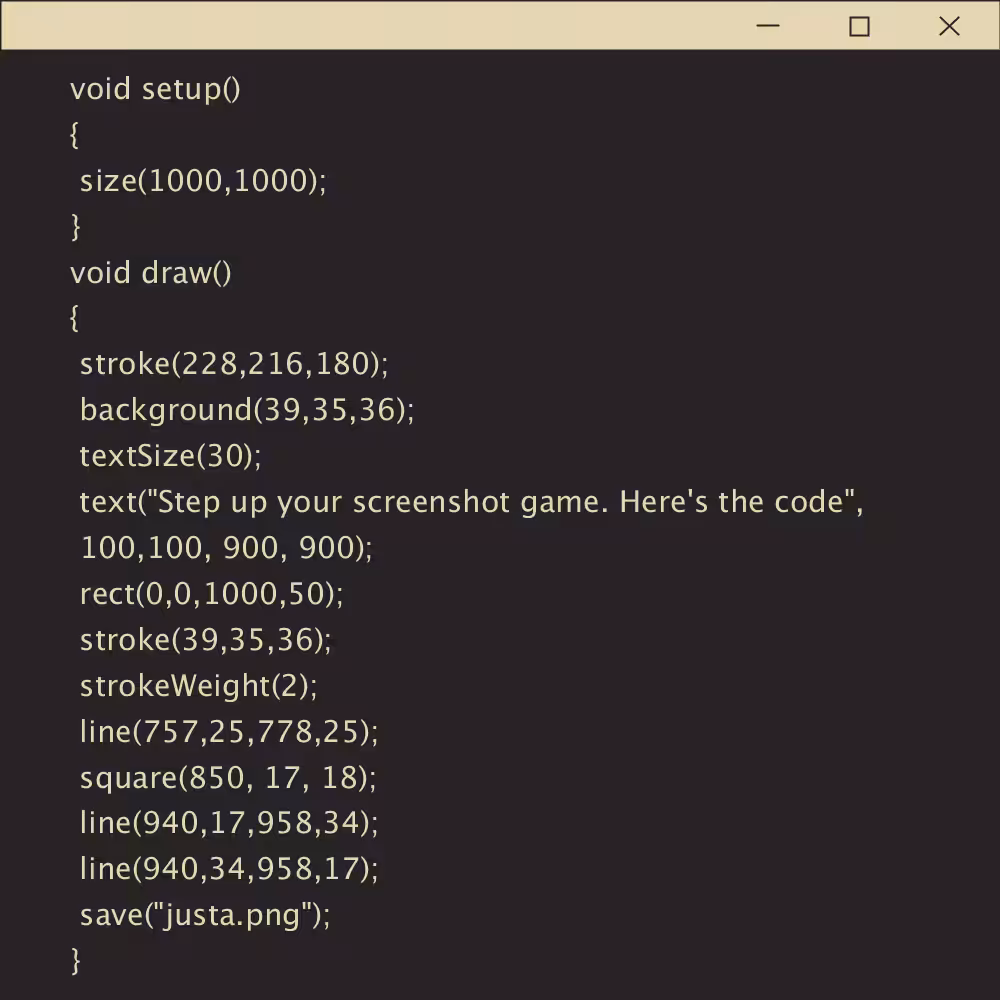
Task: Click the 'line(940,34,958,17);' line
Action: click(229, 869)
